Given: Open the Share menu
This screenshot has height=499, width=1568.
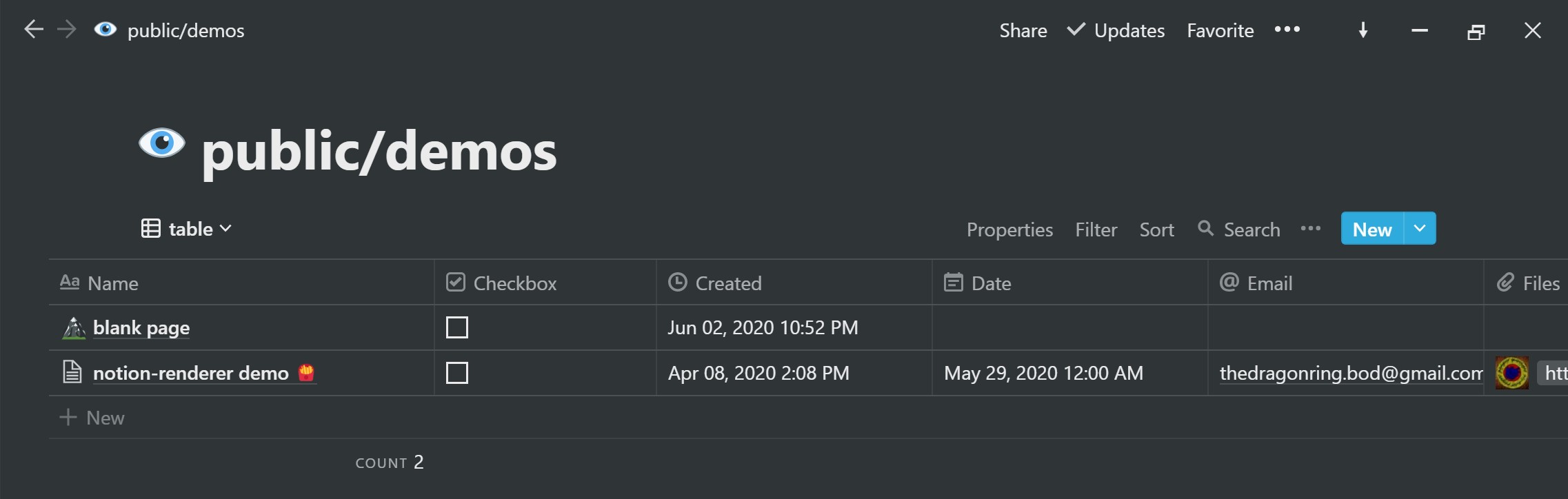Looking at the screenshot, I should [x=1023, y=30].
